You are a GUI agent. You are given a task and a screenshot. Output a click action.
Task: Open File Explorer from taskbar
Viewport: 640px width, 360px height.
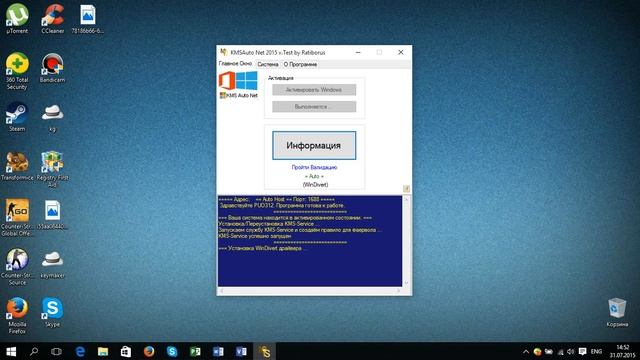pyautogui.click(x=103, y=351)
